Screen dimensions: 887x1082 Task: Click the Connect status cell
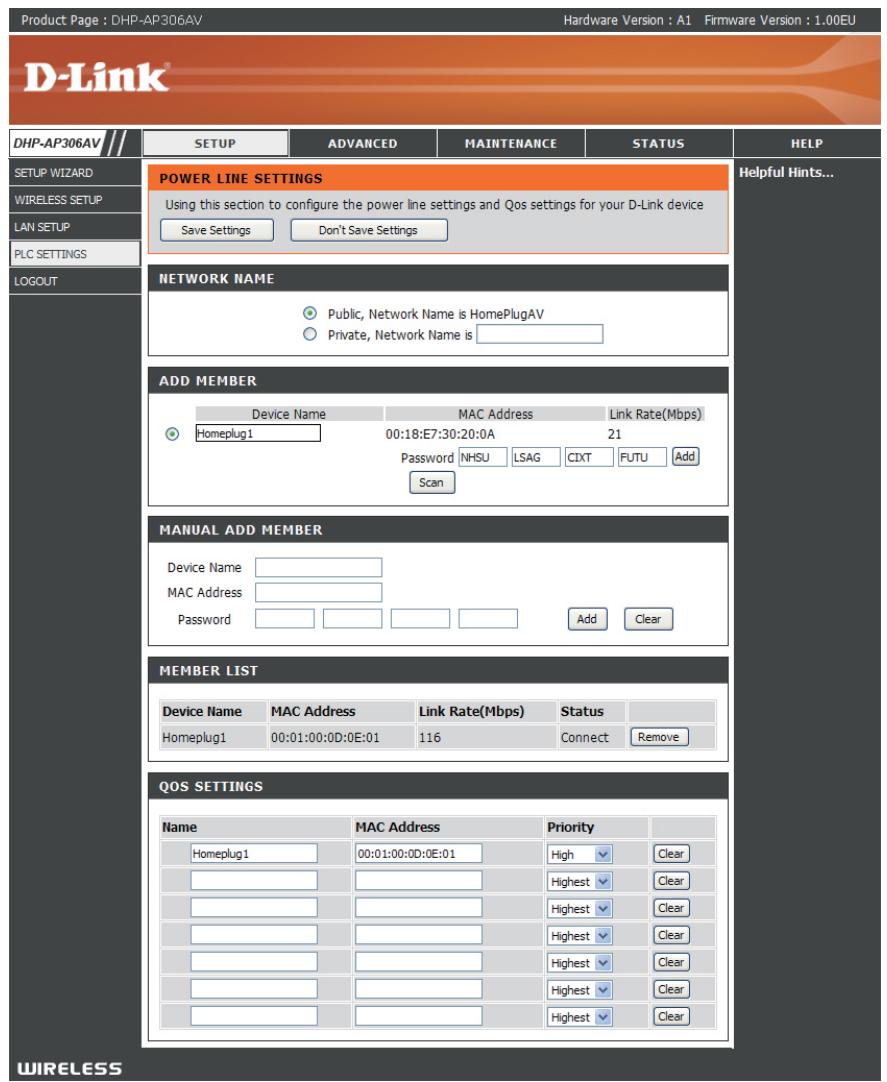tap(592, 737)
